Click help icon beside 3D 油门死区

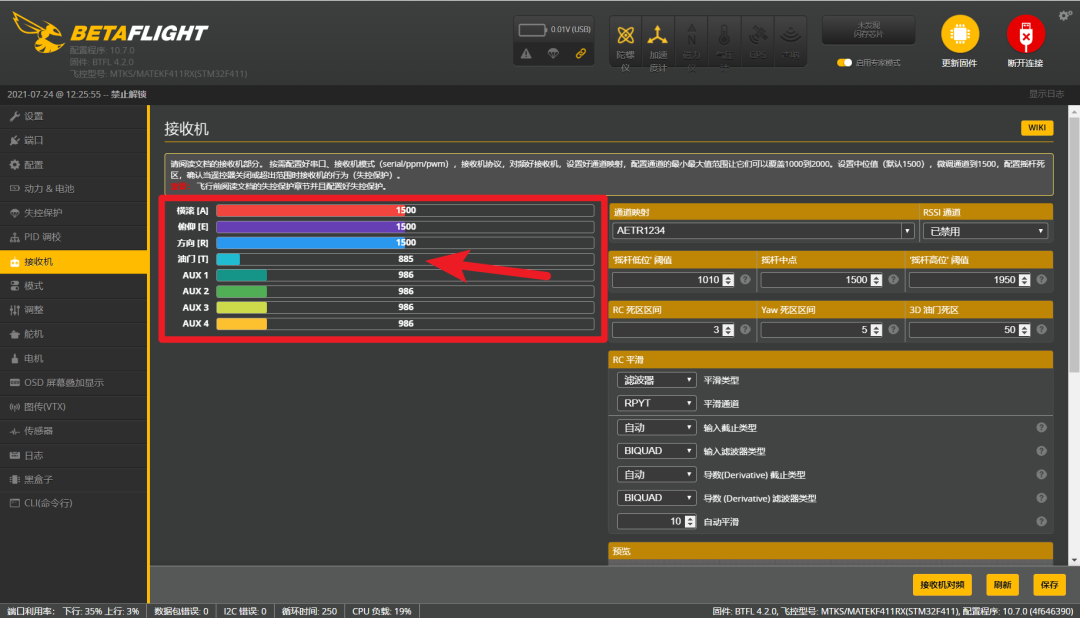point(1041,330)
